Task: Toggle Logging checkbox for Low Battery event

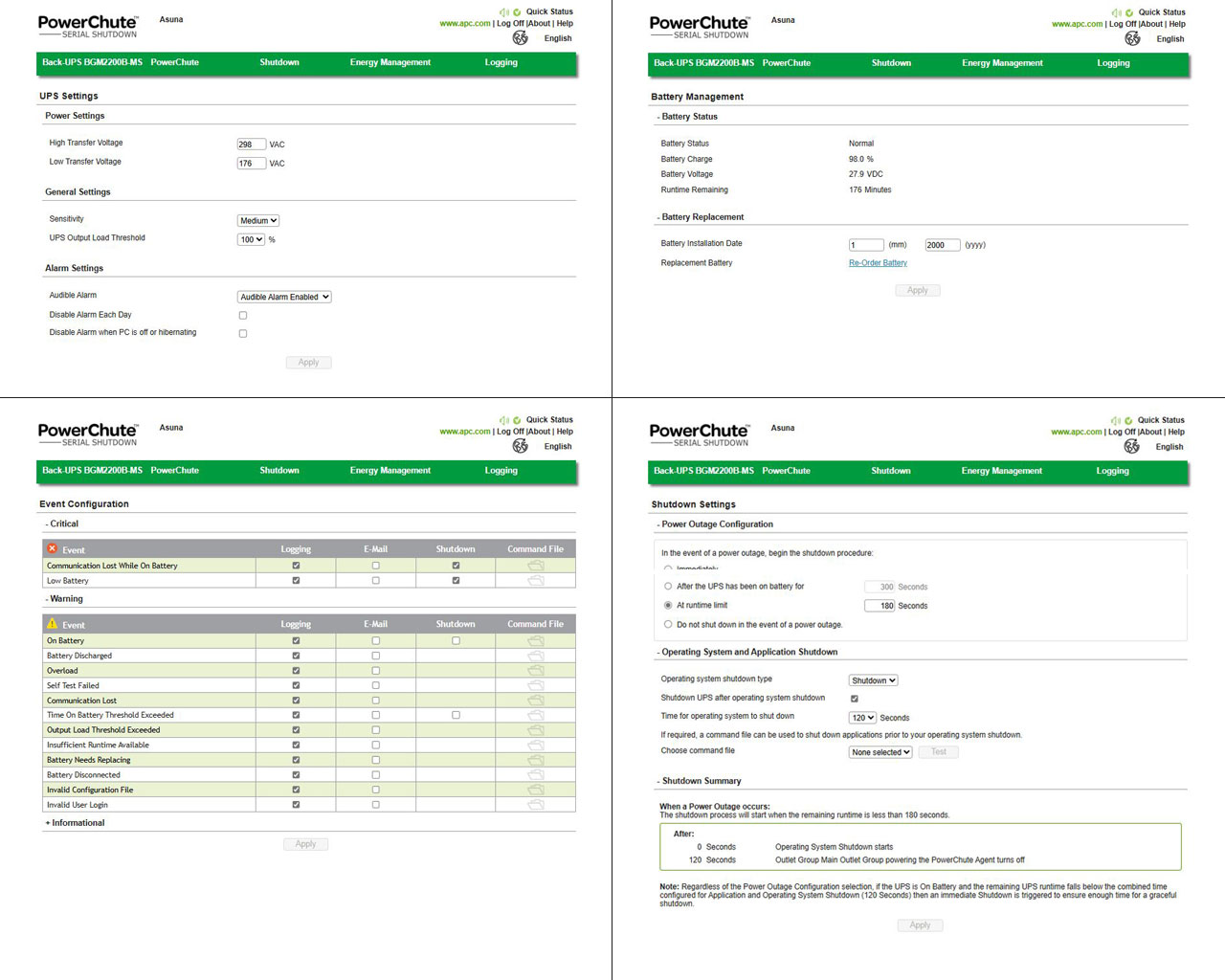Action: 296,580
